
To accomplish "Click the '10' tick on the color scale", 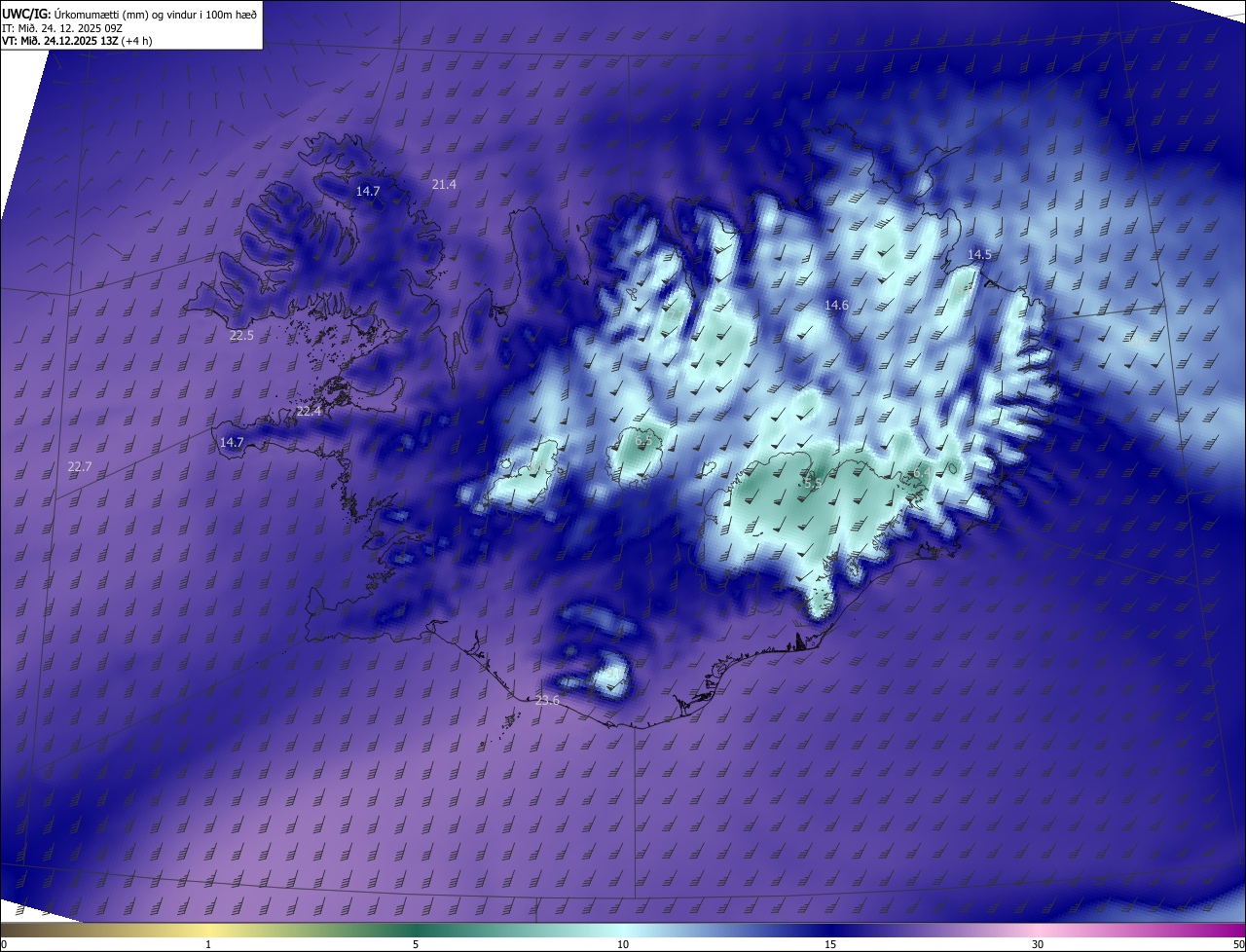I will coord(623,944).
